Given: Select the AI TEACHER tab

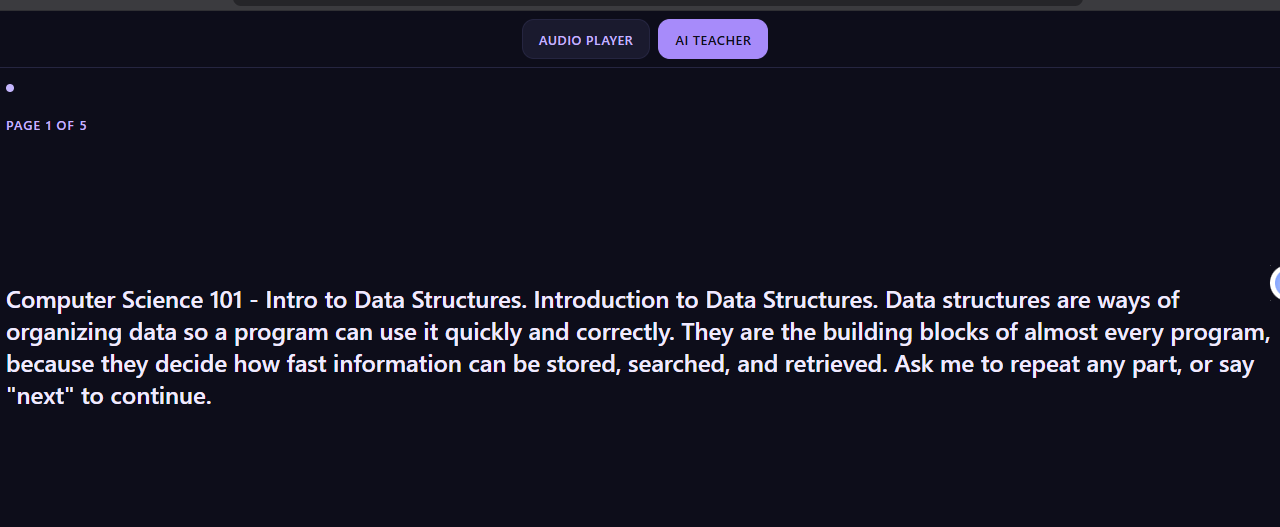Looking at the screenshot, I should tap(713, 40).
